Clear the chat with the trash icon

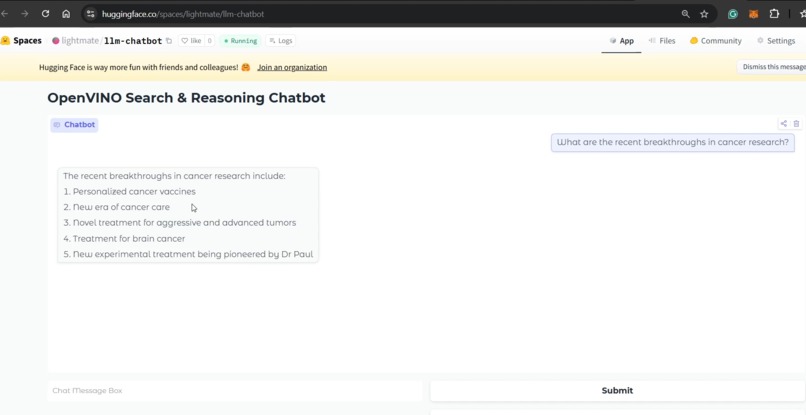coord(796,123)
